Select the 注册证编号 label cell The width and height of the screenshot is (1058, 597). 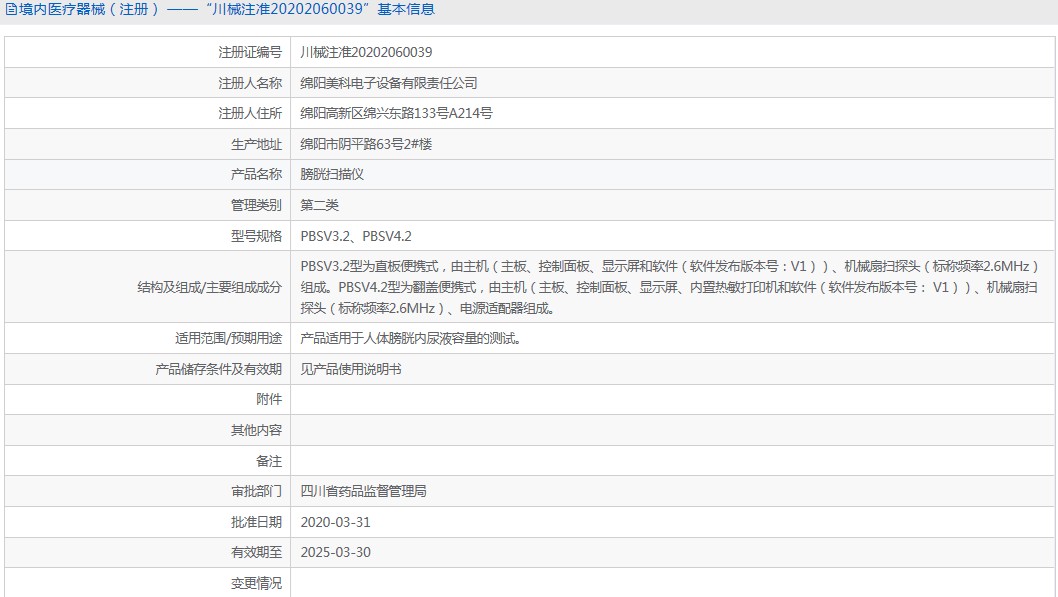(148, 53)
